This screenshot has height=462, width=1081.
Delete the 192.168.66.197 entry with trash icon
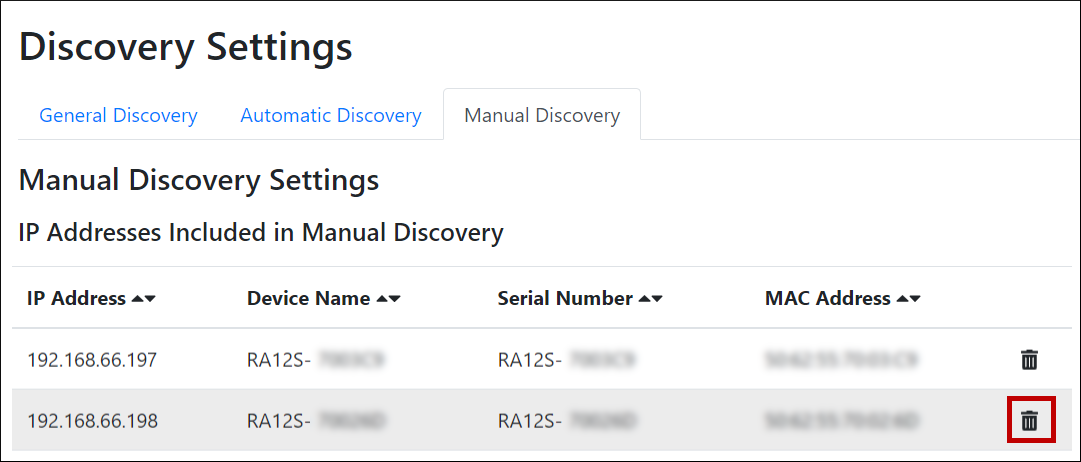pos(1029,360)
